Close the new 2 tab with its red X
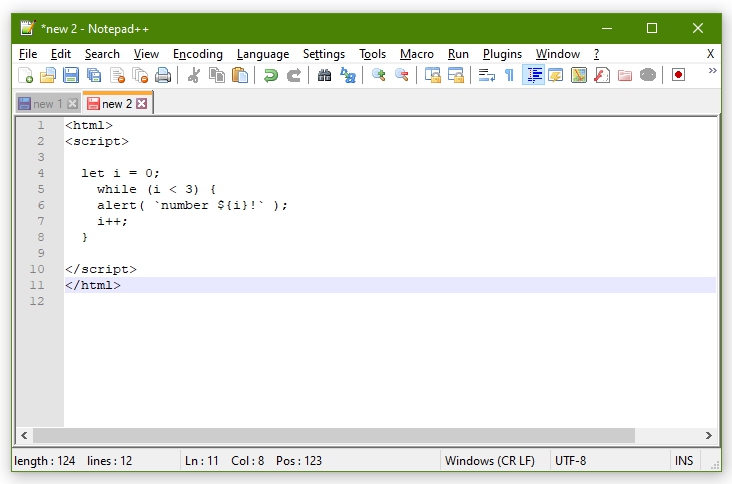 (x=141, y=104)
